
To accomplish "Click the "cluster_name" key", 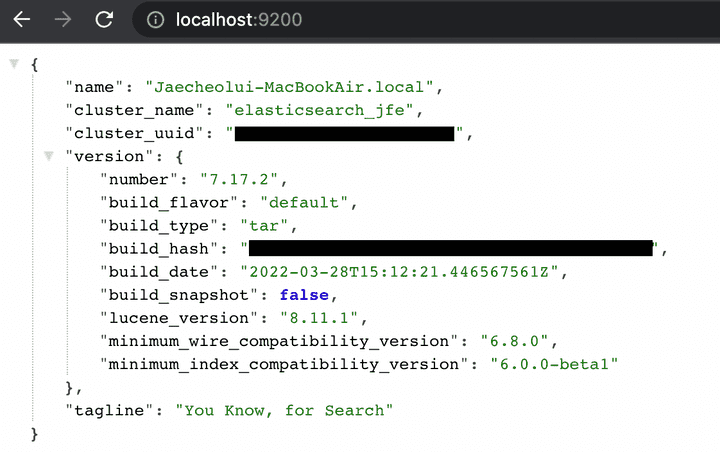I will coord(134,110).
